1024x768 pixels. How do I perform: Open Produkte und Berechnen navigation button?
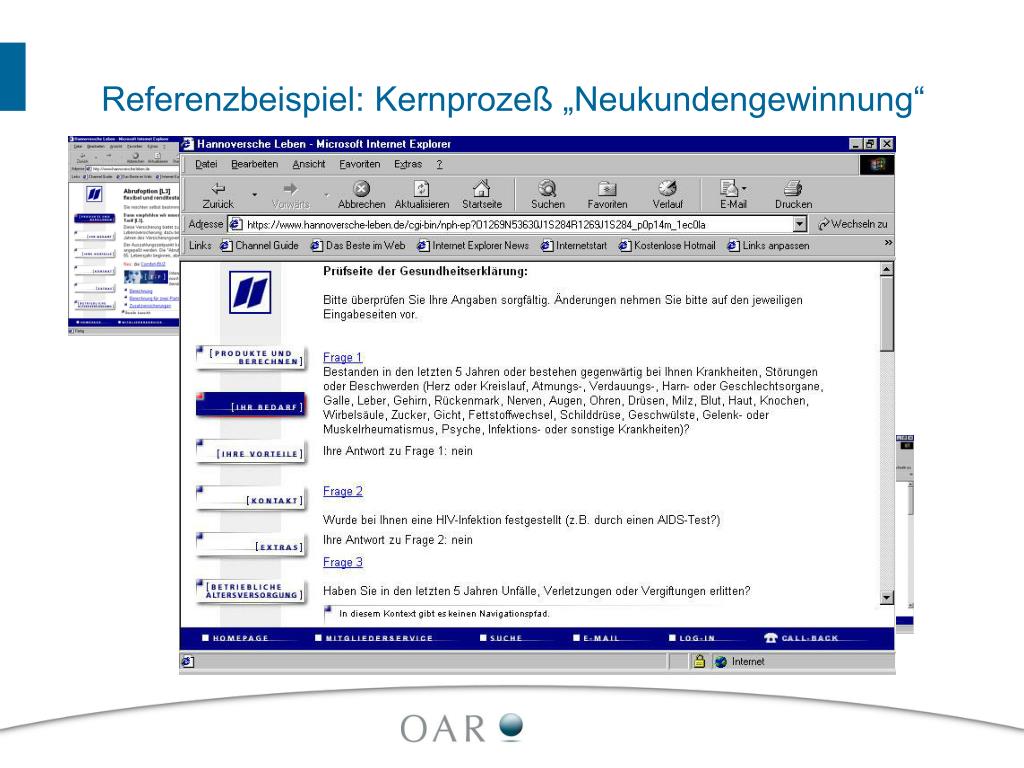point(250,357)
